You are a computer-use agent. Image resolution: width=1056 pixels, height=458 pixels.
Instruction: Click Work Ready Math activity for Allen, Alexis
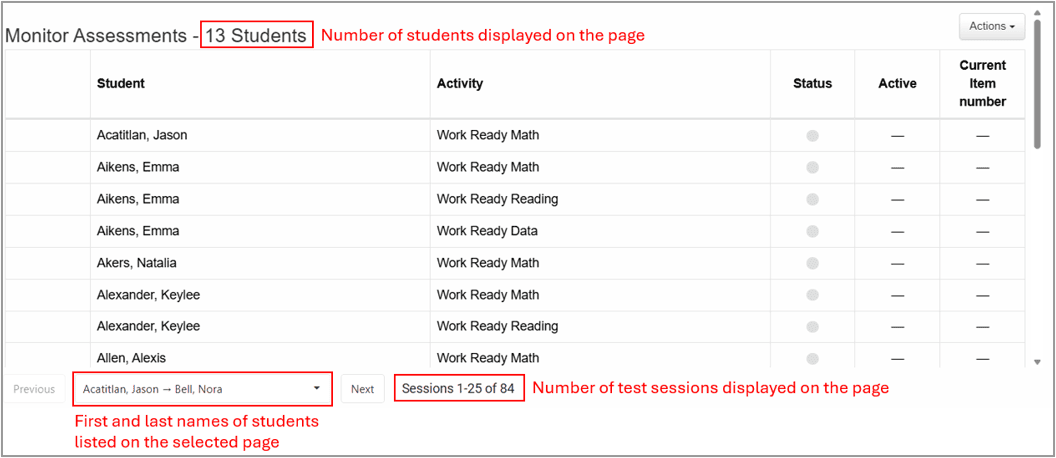(488, 358)
